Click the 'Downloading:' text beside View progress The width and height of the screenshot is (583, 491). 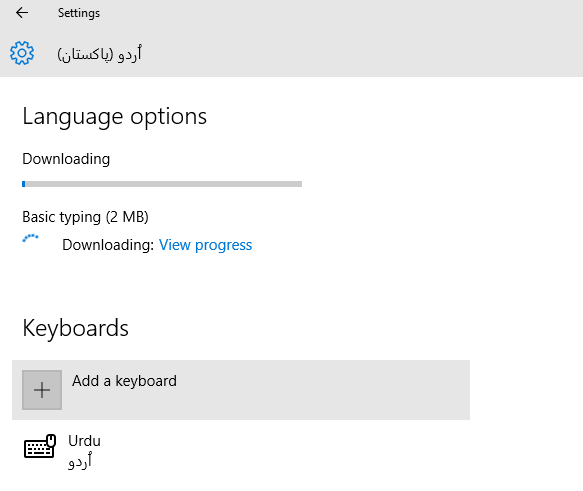108,245
